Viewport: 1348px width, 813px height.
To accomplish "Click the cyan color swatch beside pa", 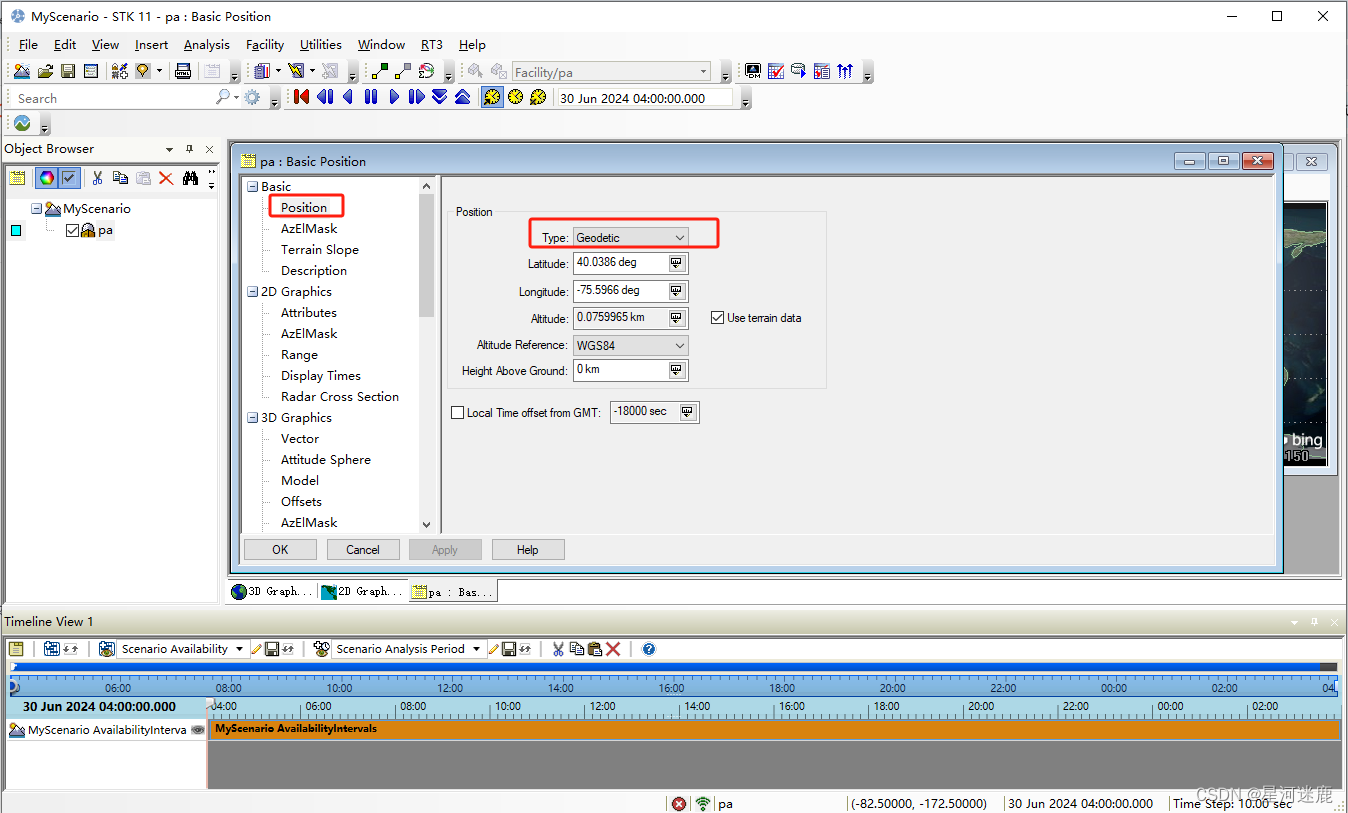I will tap(16, 230).
